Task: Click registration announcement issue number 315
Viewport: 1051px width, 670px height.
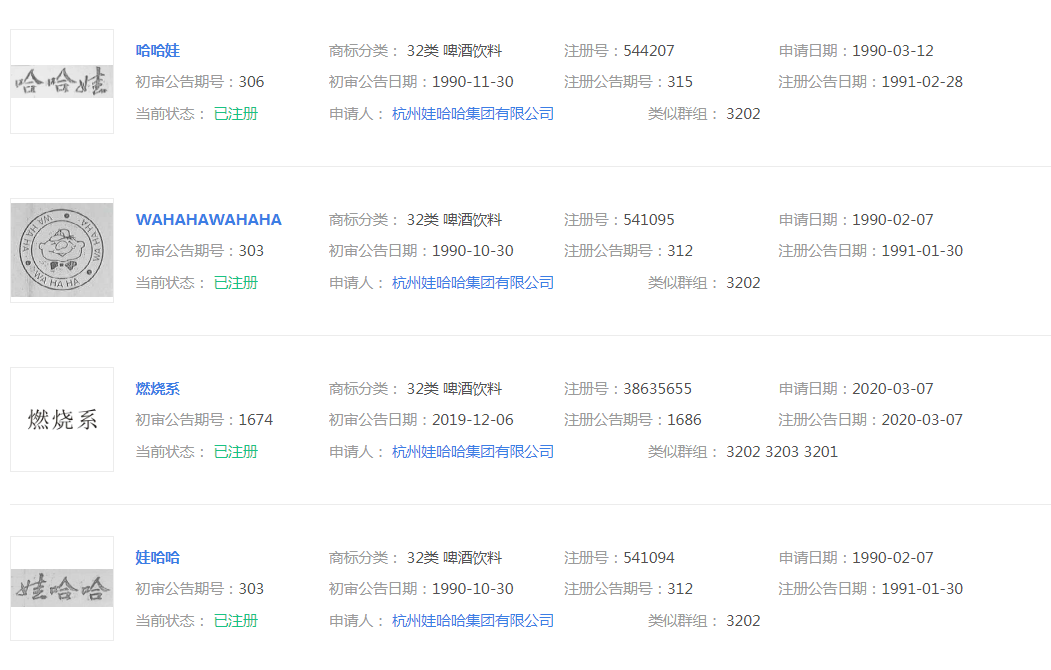Action: 680,82
